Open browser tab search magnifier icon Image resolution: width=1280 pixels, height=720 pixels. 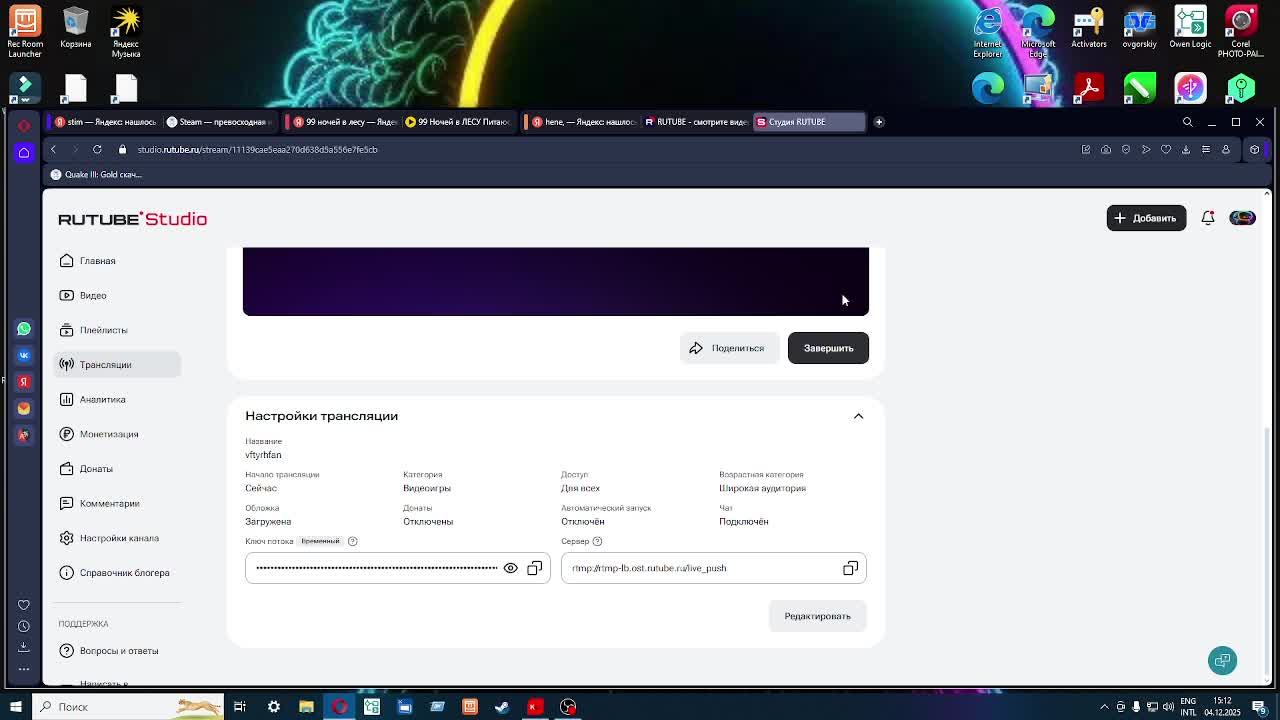click(x=1188, y=122)
